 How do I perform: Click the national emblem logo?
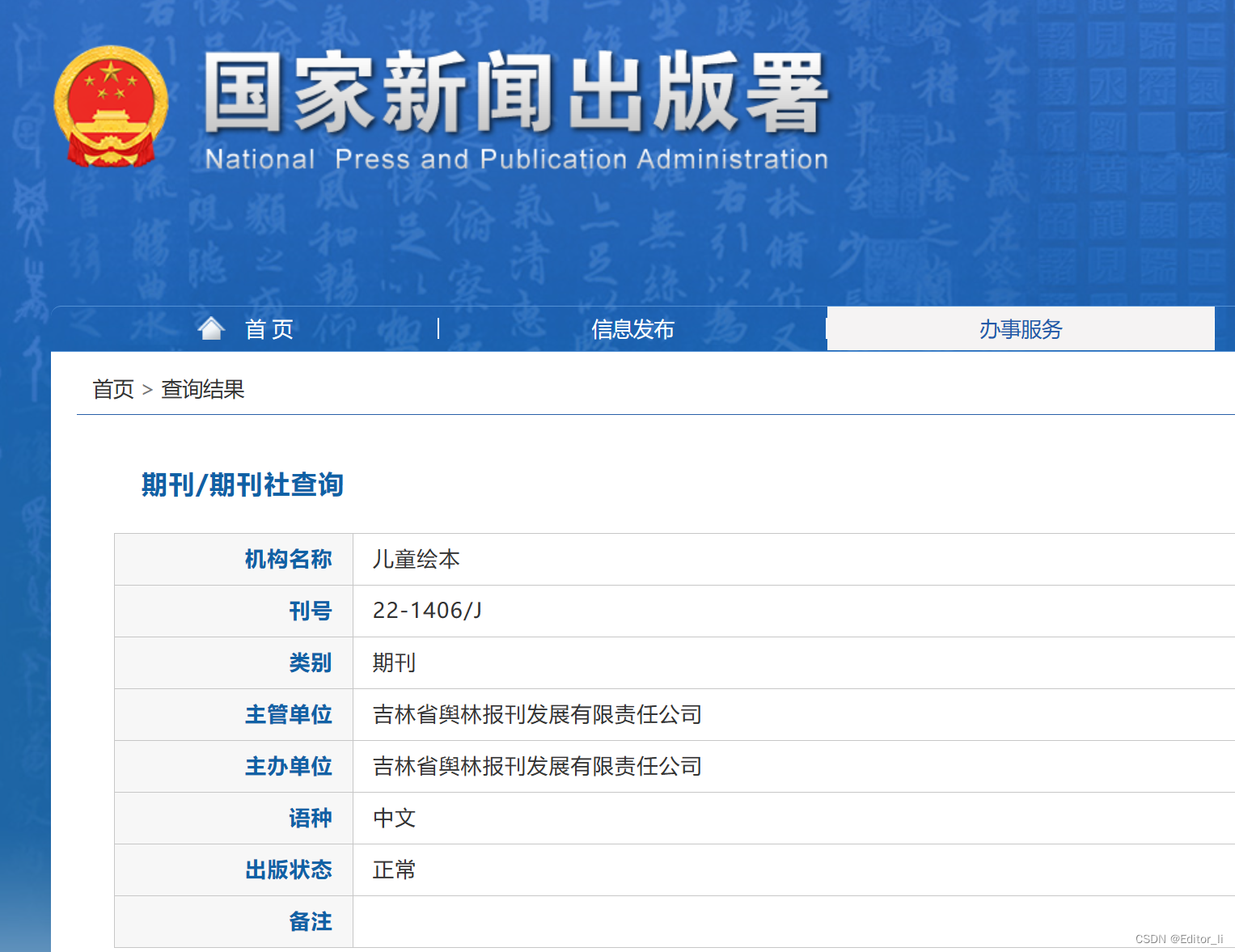[x=111, y=106]
